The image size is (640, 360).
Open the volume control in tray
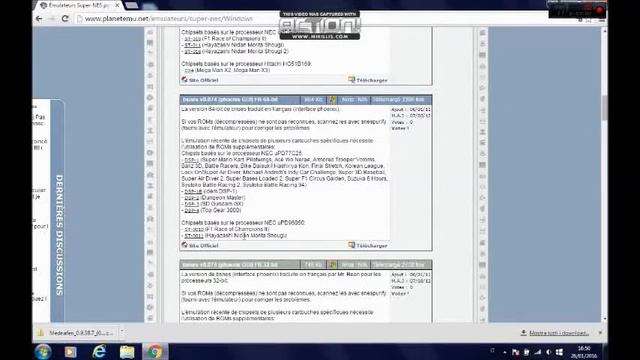549,352
